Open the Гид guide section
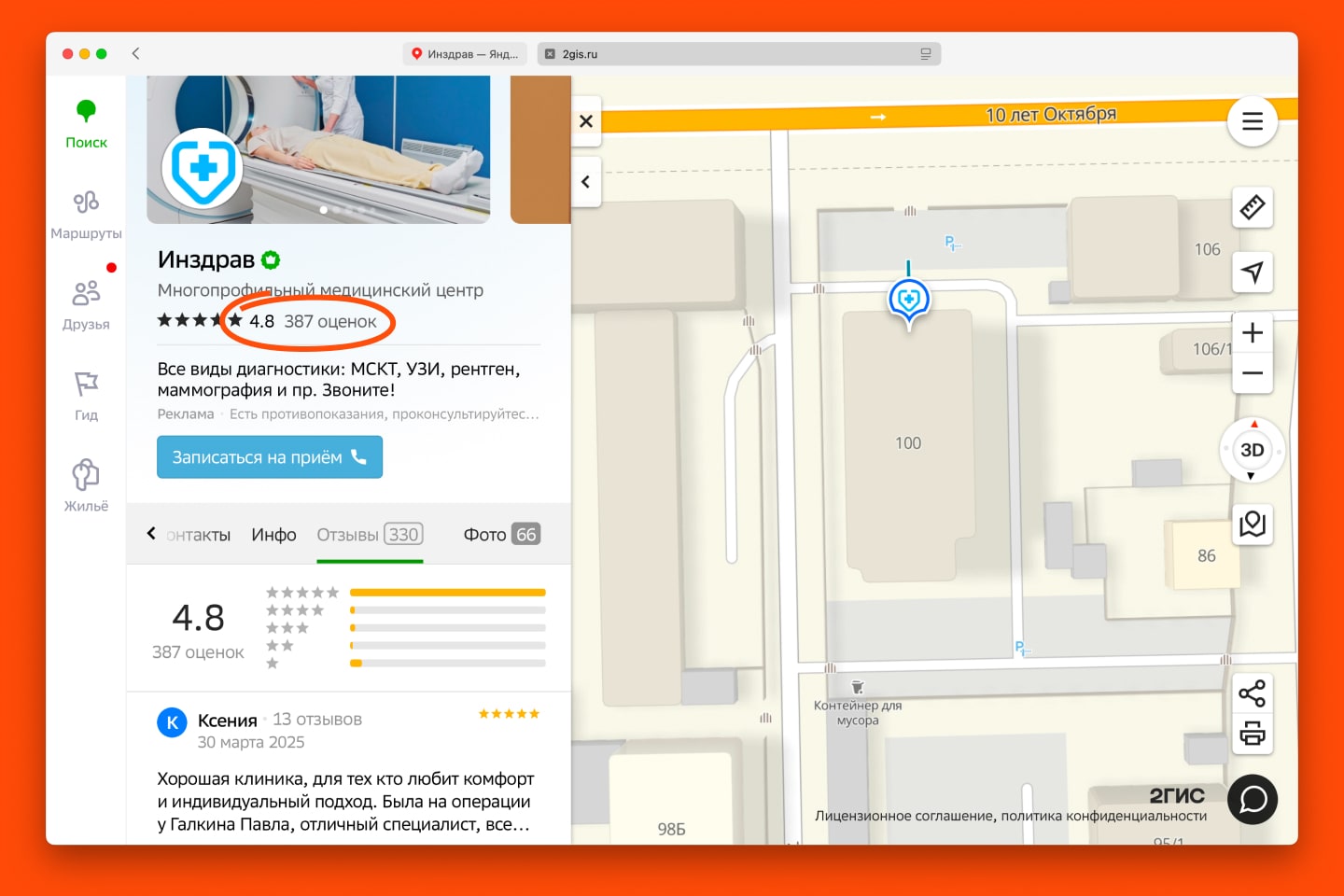 coord(86,396)
